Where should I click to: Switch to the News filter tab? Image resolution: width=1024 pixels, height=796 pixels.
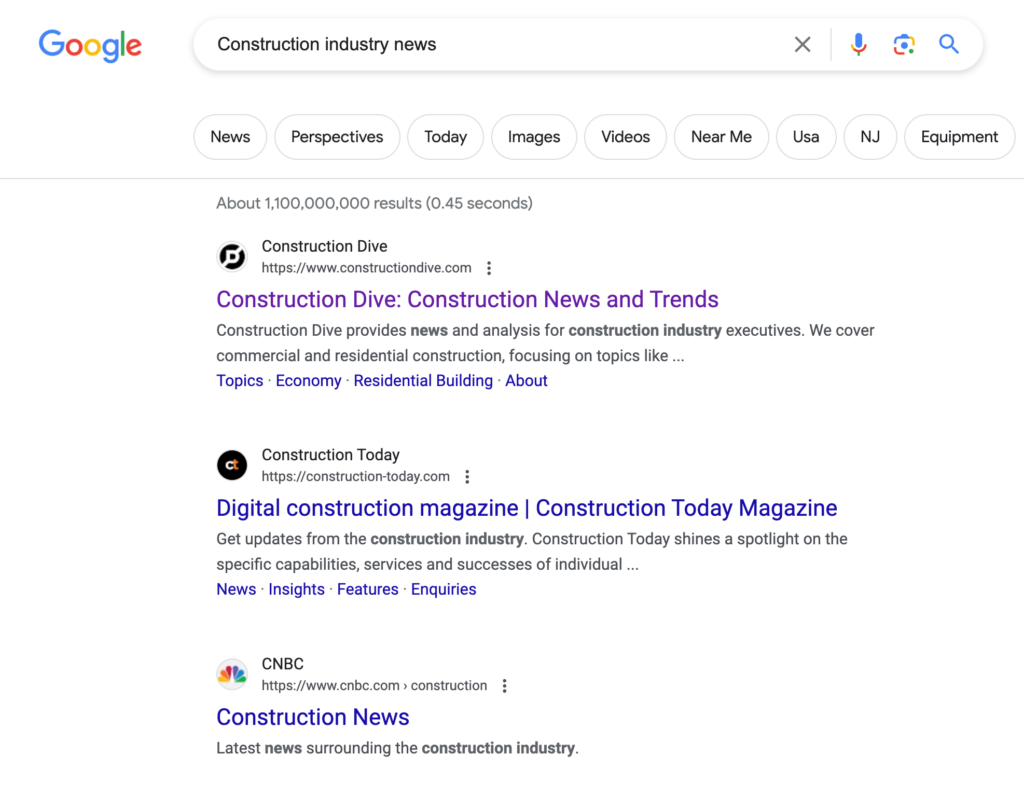(x=229, y=137)
